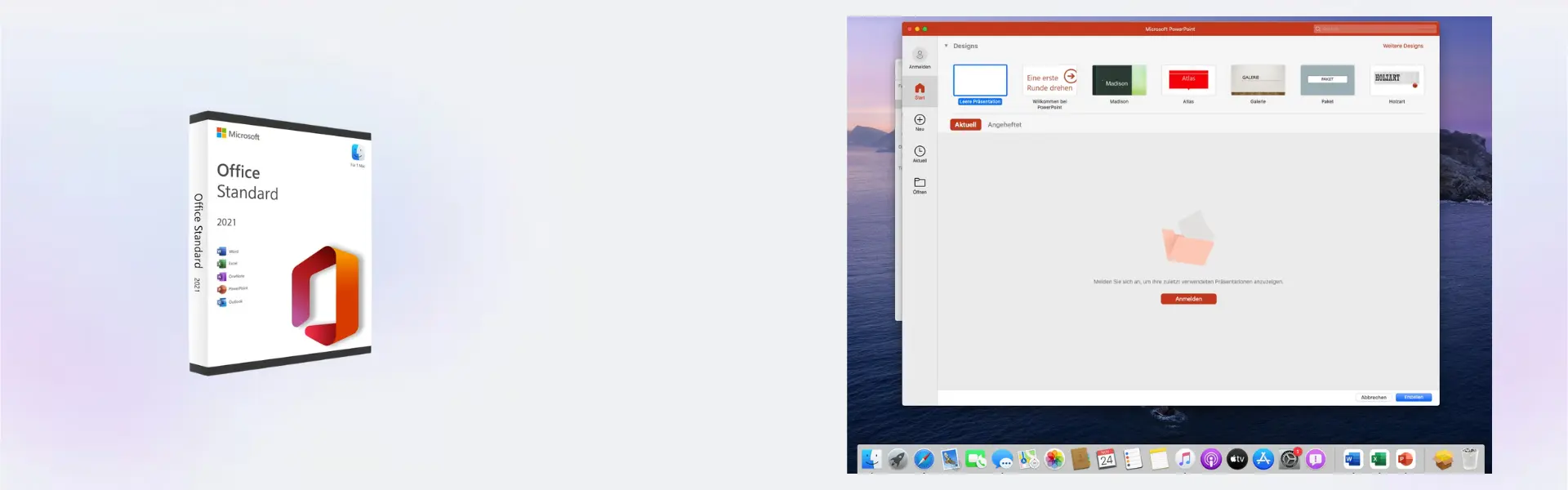Close the PowerPoint window with red button

(909, 29)
